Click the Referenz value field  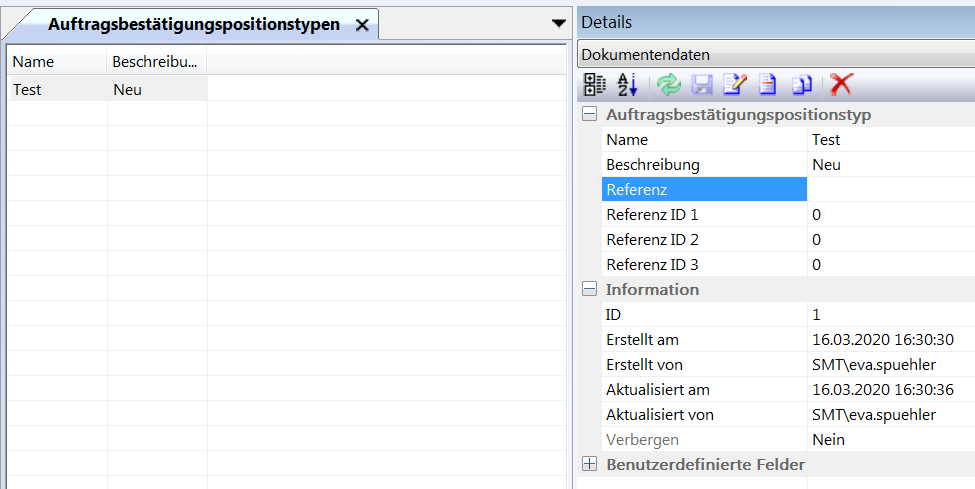[x=890, y=190]
